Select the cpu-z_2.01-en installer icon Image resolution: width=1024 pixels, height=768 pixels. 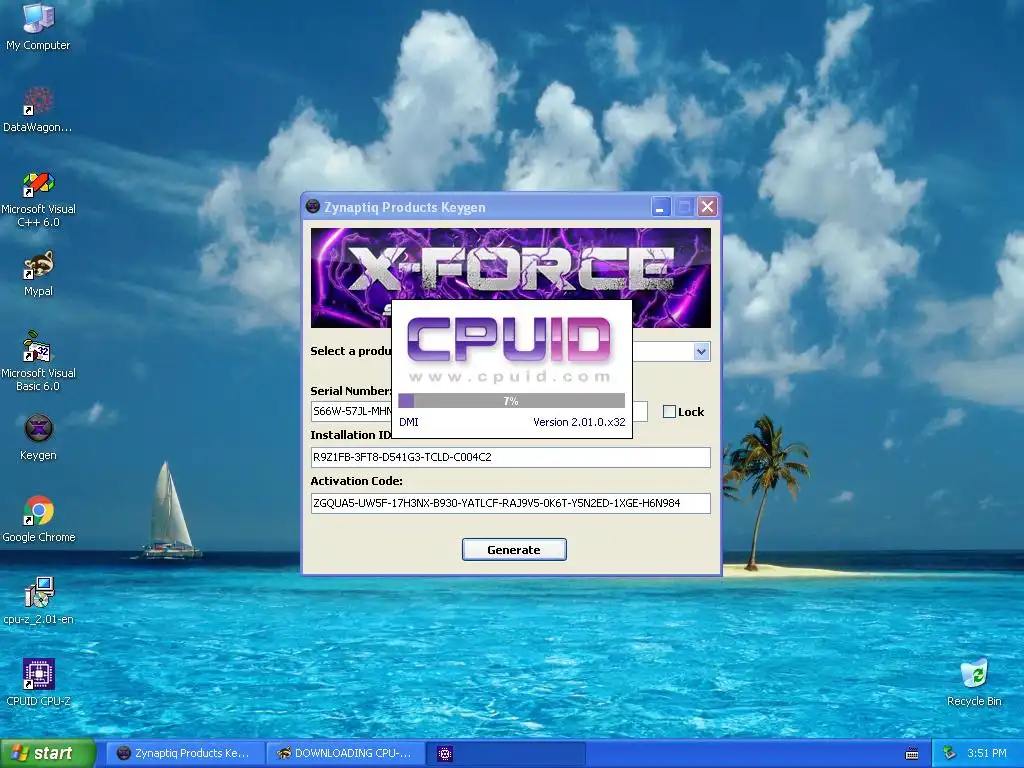click(39, 601)
